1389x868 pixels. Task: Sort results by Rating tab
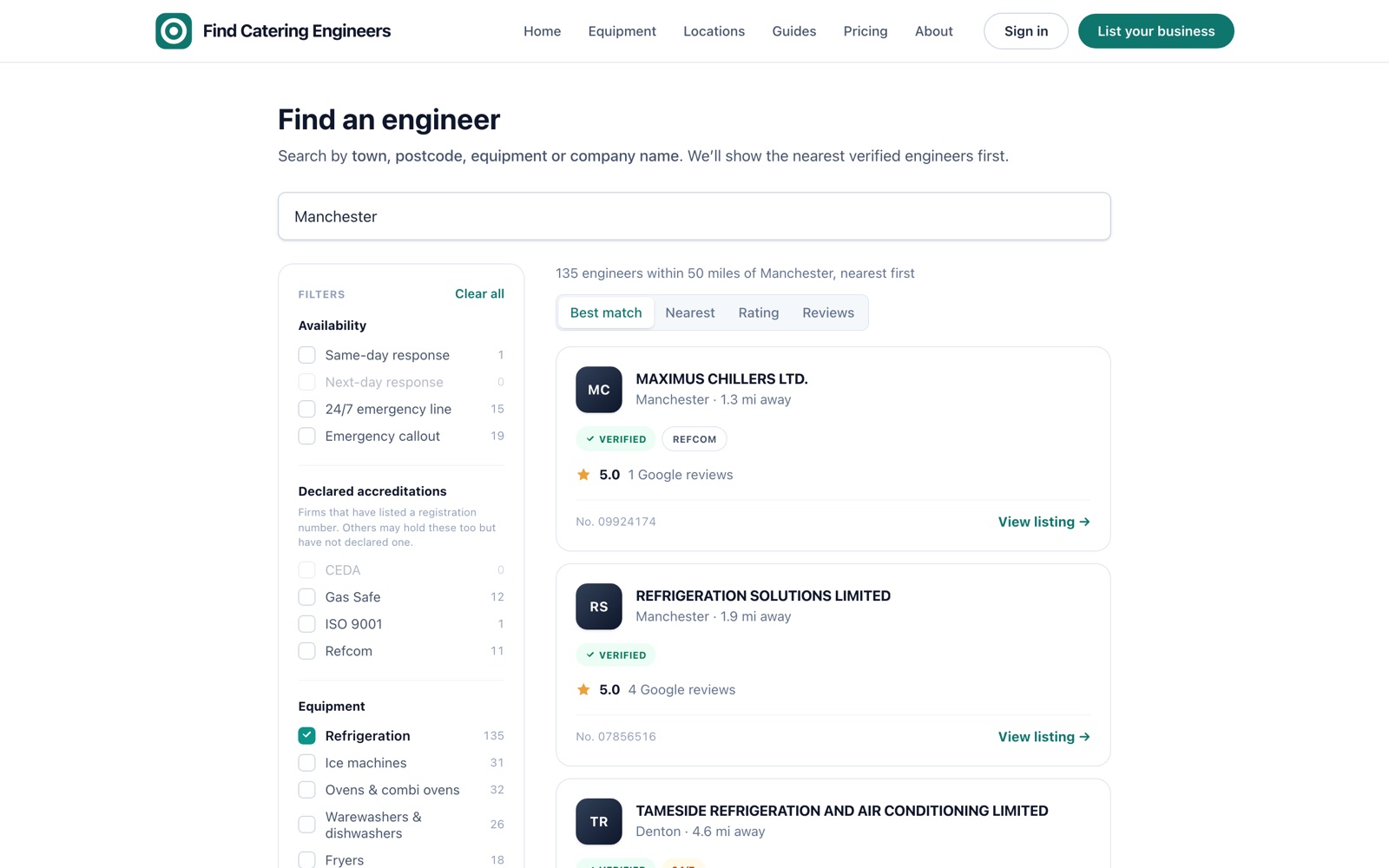(x=759, y=312)
